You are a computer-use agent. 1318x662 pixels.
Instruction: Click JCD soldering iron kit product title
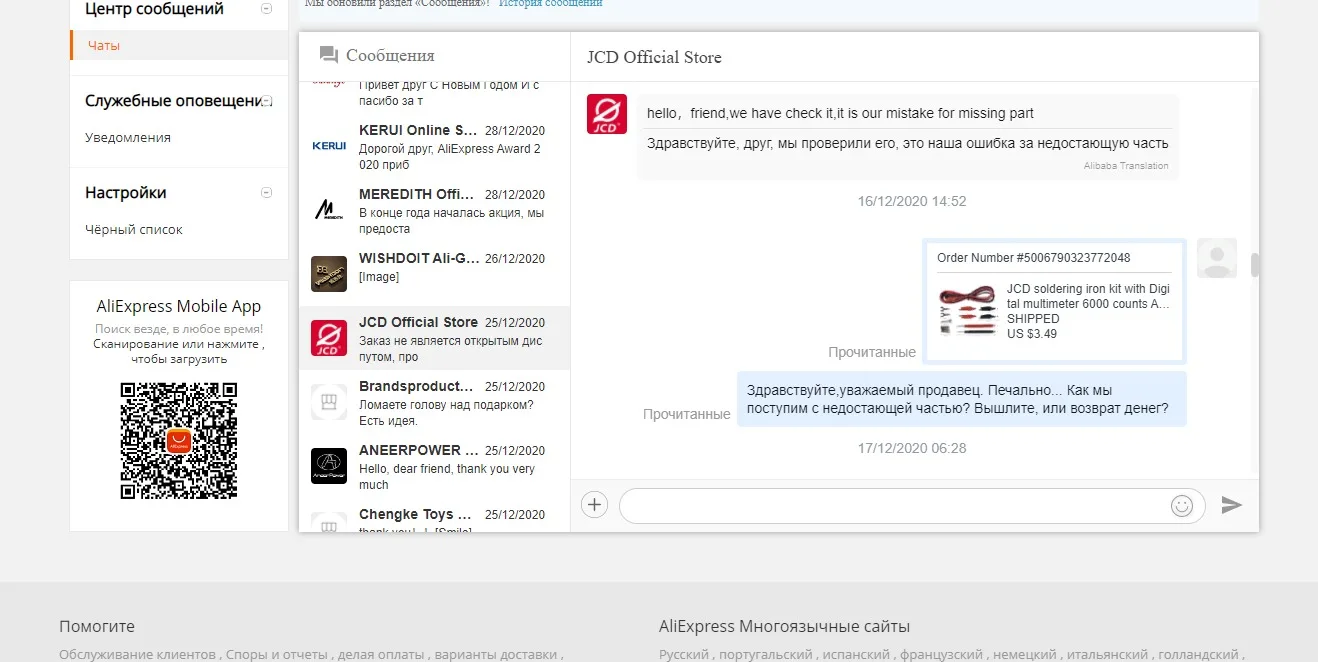point(1088,297)
